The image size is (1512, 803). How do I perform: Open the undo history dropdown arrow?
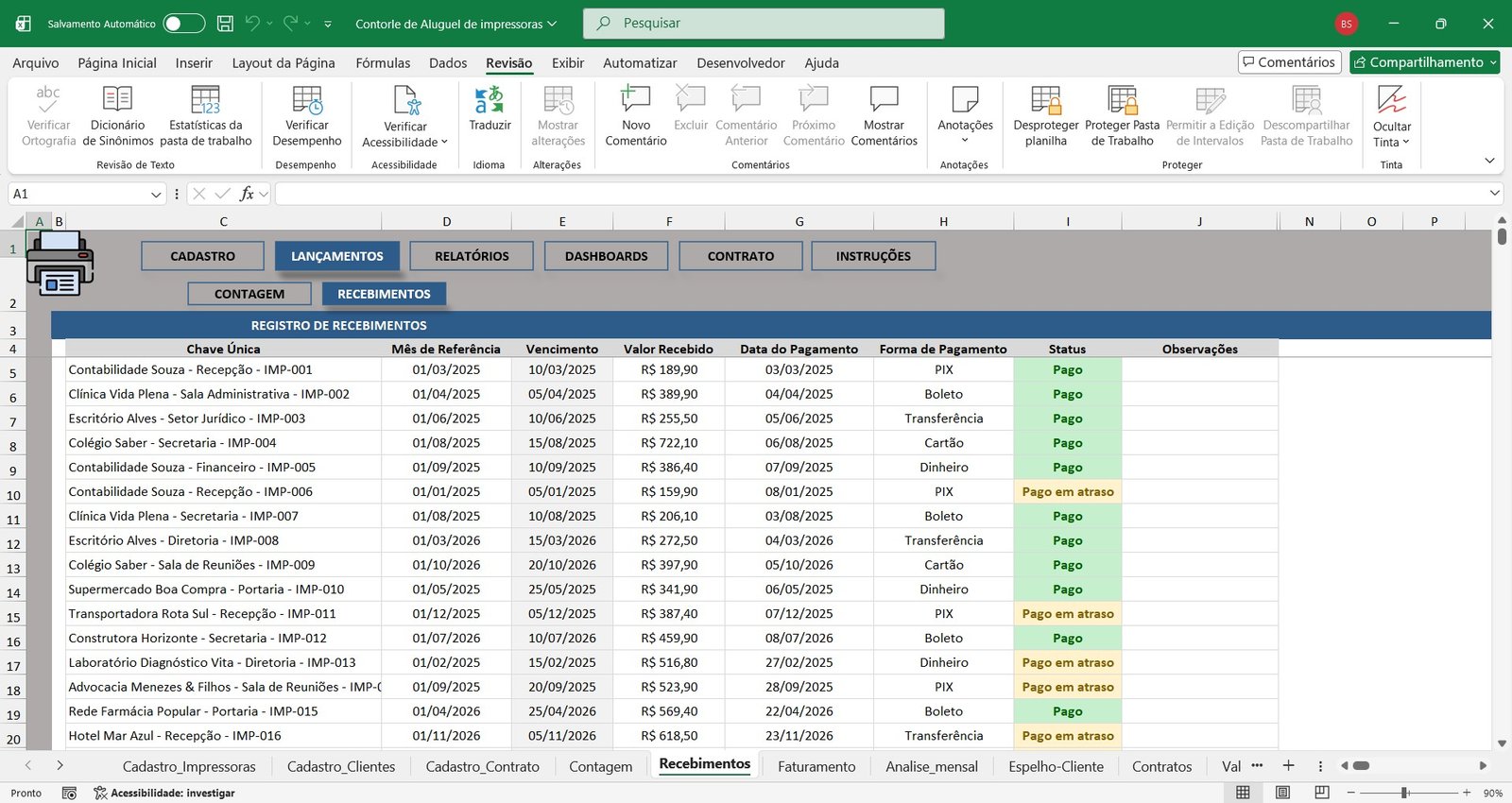click(269, 24)
